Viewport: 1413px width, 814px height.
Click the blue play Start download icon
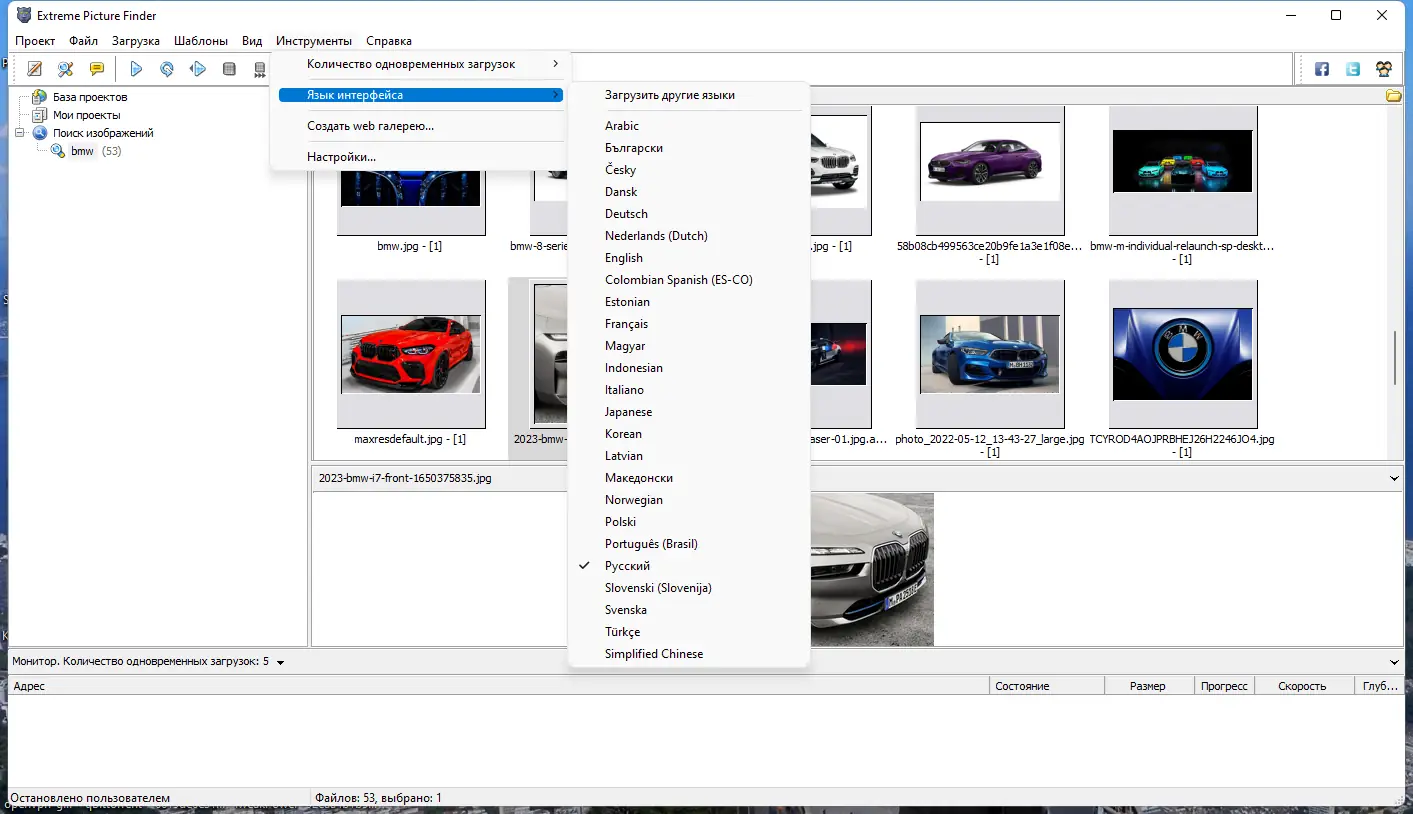136,69
